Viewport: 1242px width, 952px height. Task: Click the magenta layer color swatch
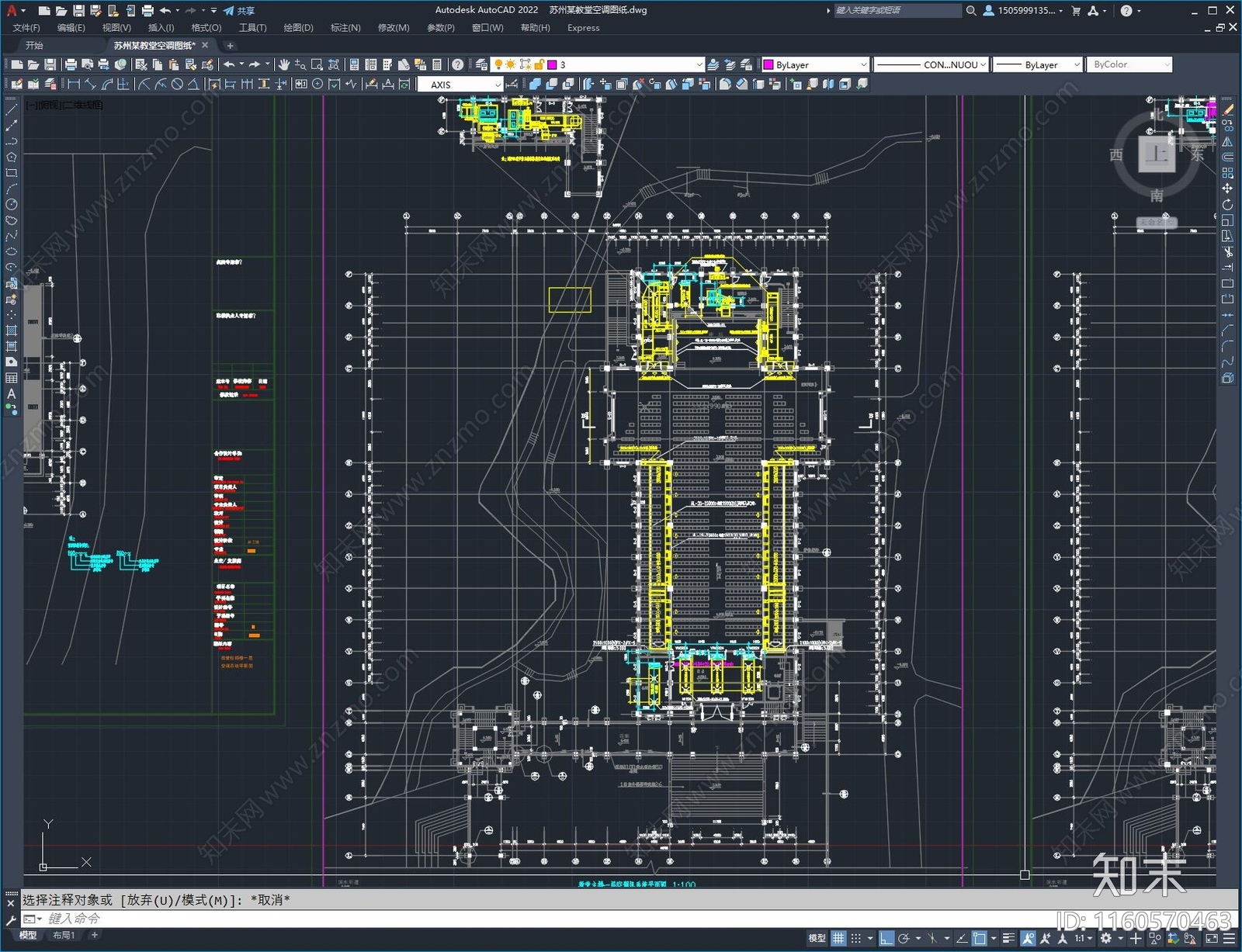tap(552, 64)
